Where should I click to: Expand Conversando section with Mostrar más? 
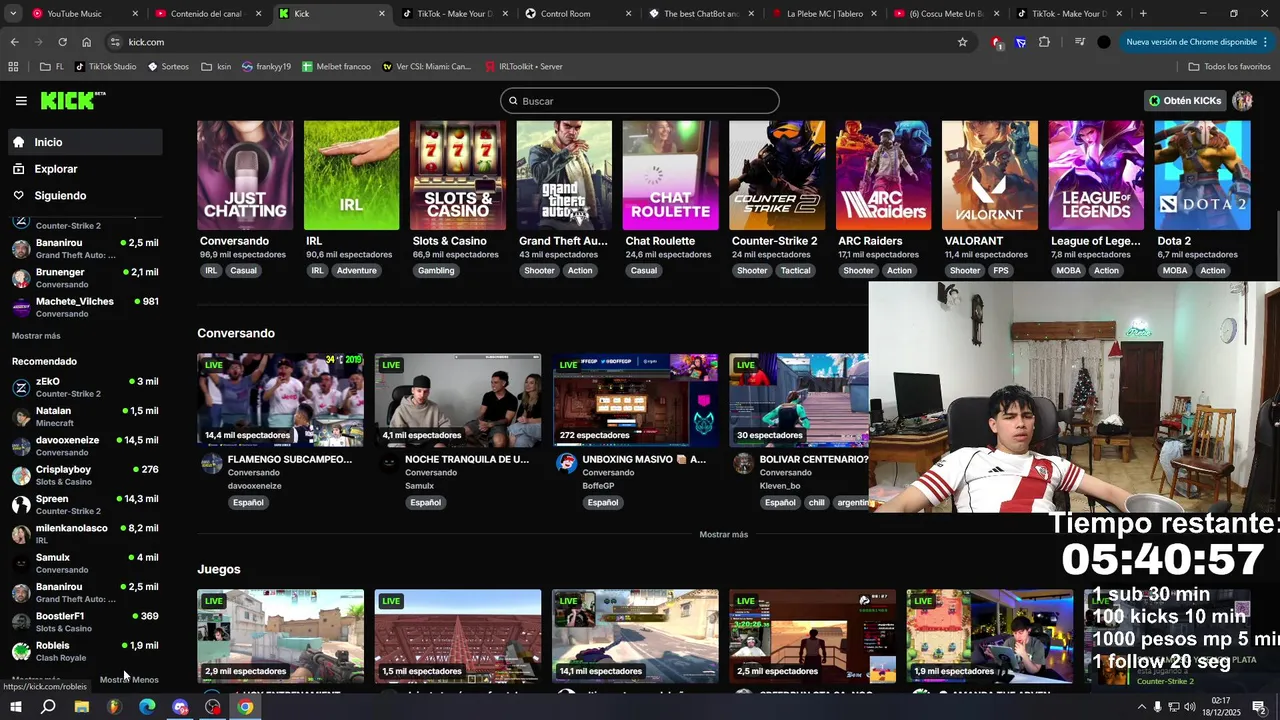(724, 534)
